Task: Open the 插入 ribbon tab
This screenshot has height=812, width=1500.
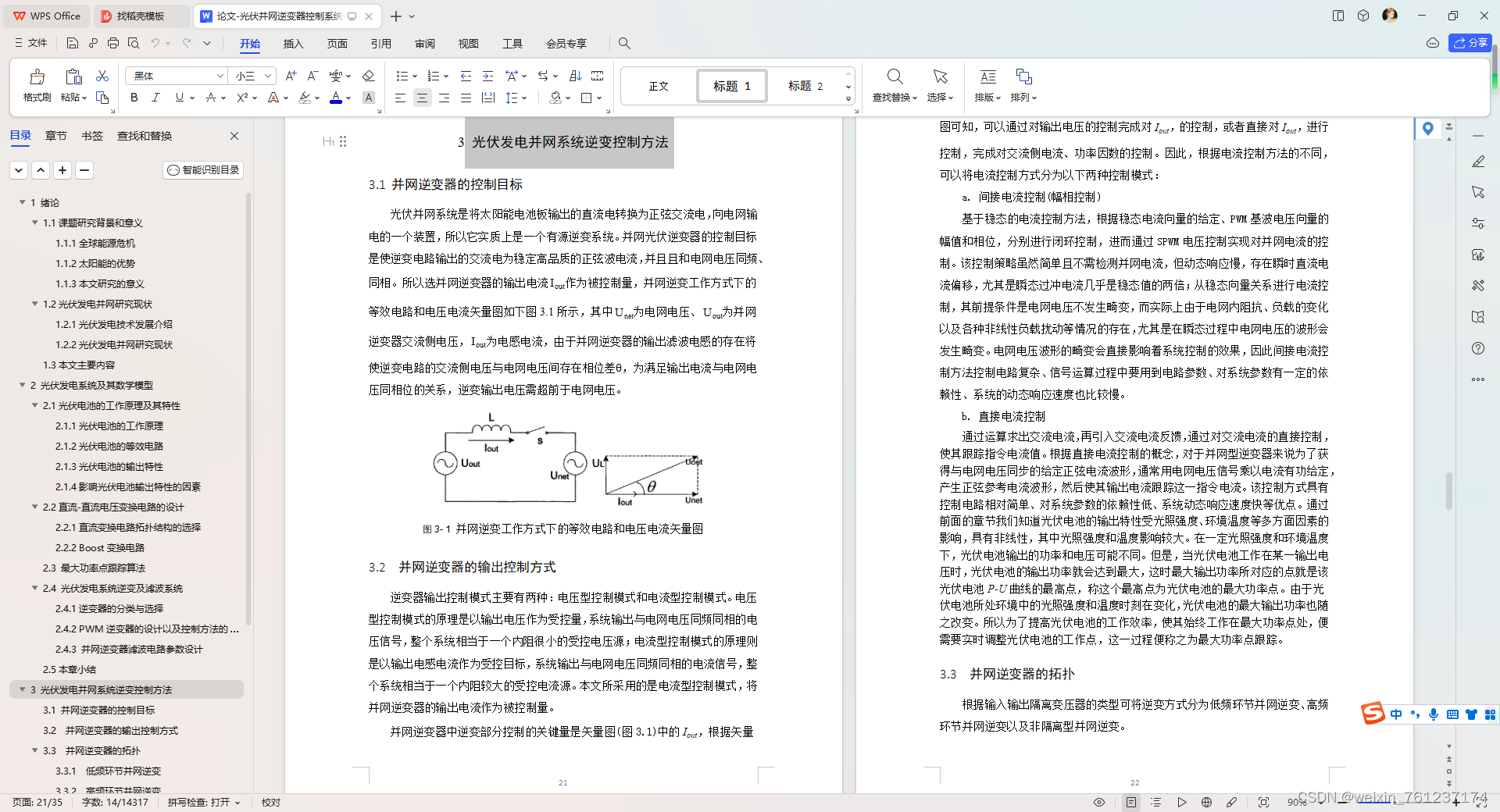Action: (x=293, y=44)
